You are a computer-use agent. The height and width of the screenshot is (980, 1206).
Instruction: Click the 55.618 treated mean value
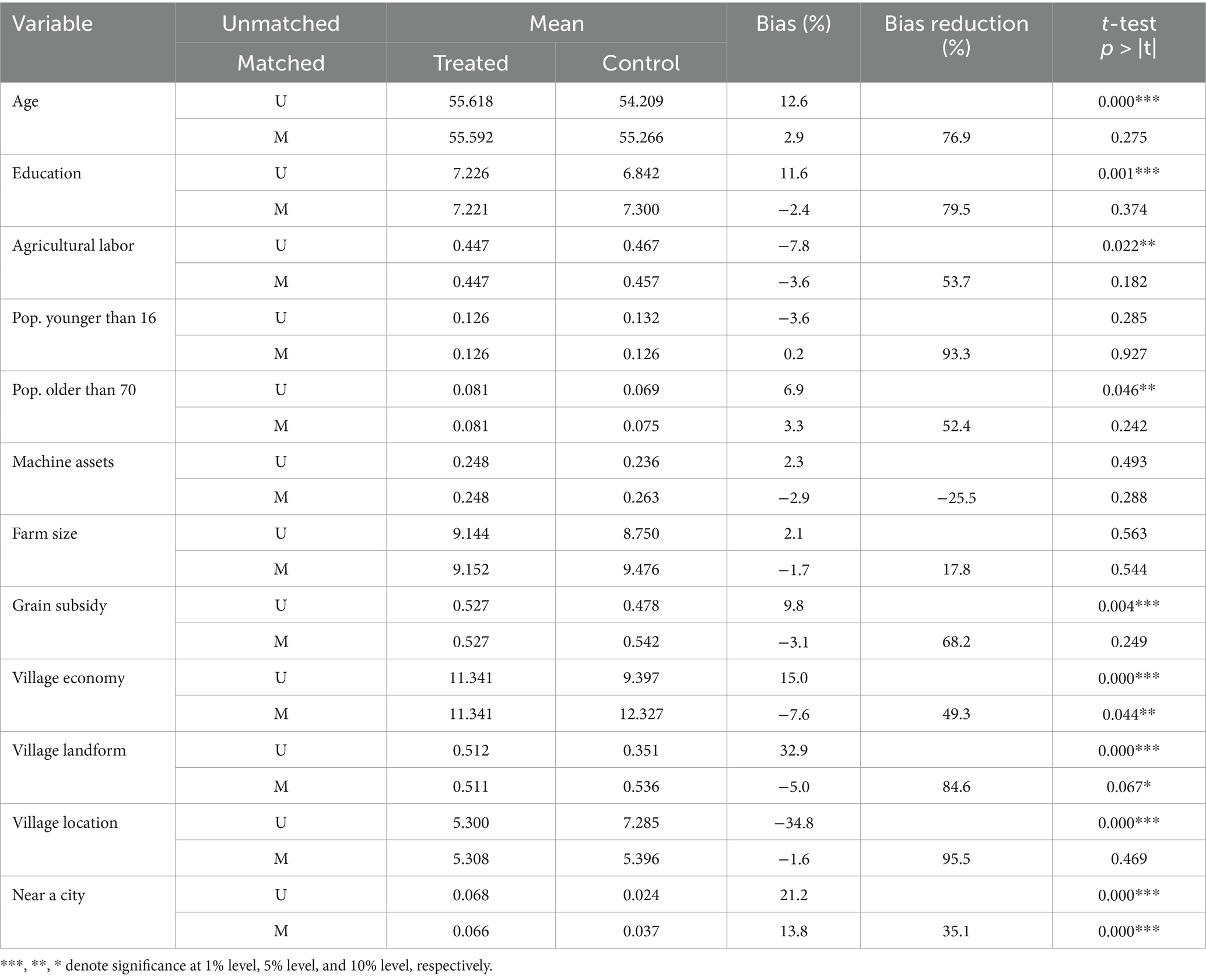(x=471, y=101)
